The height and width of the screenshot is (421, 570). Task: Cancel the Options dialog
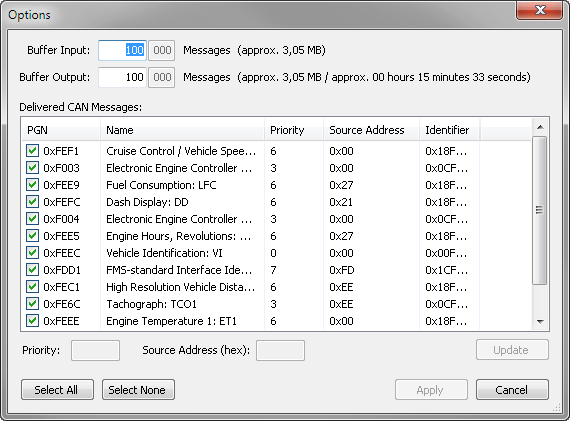coord(513,390)
